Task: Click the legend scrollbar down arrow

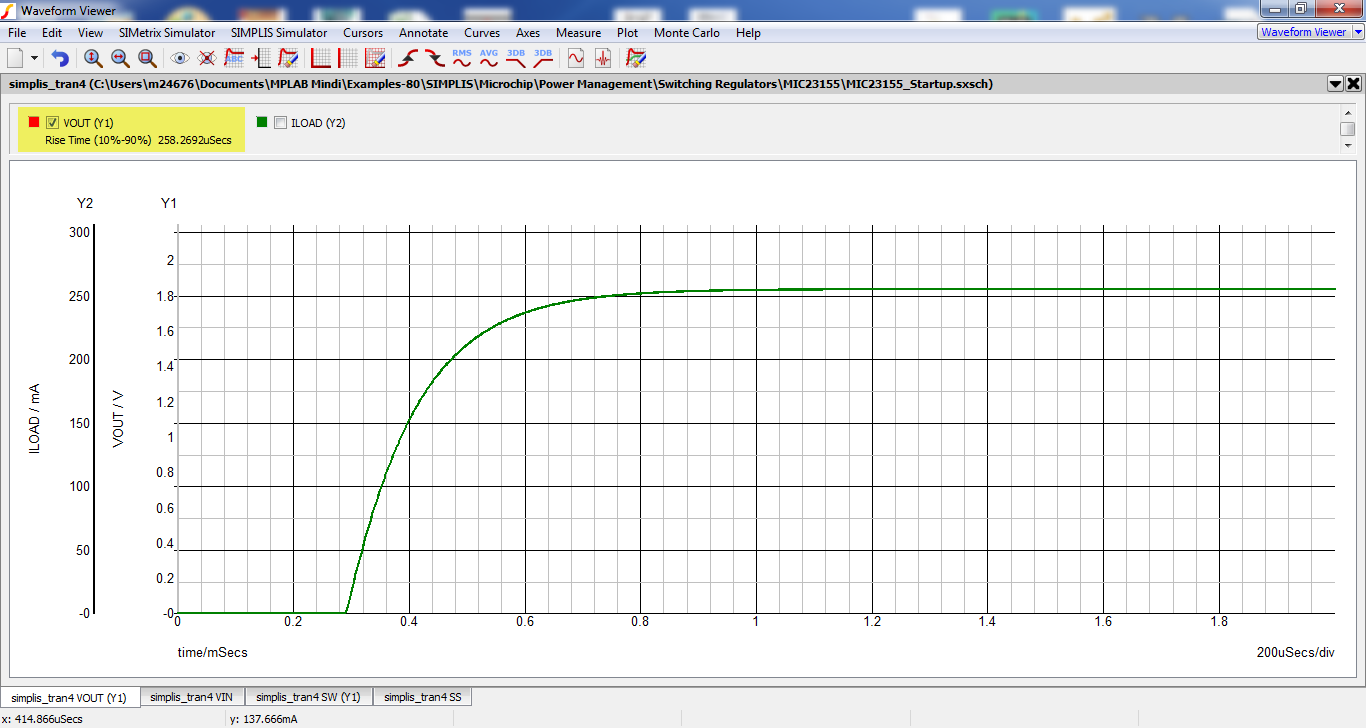Action: tap(1348, 145)
